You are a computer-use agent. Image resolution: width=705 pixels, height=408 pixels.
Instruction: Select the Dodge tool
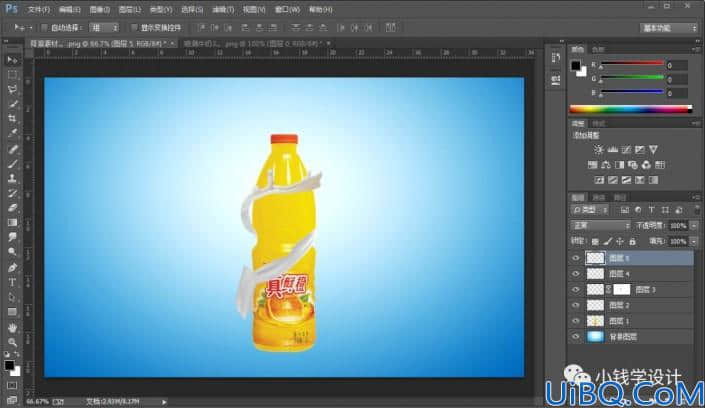[12, 252]
